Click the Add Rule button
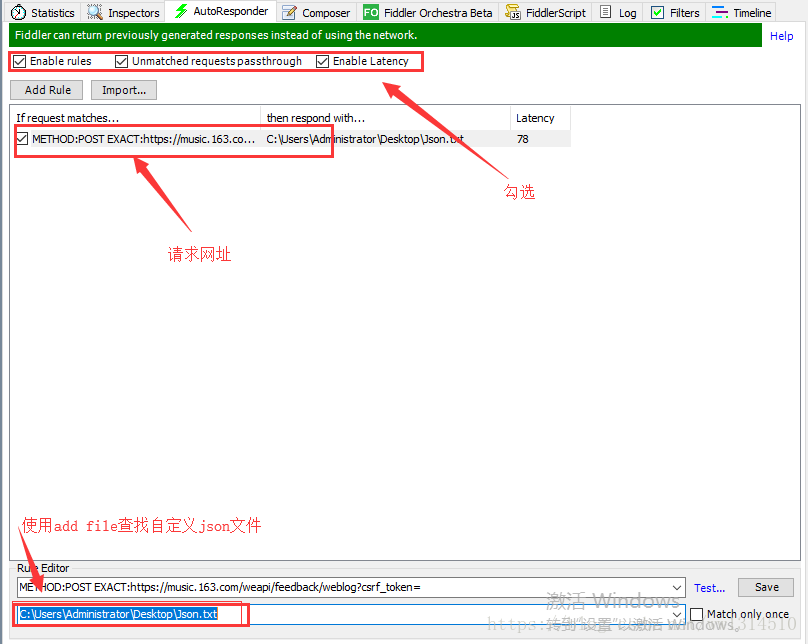The width and height of the screenshot is (808, 644). [x=47, y=90]
